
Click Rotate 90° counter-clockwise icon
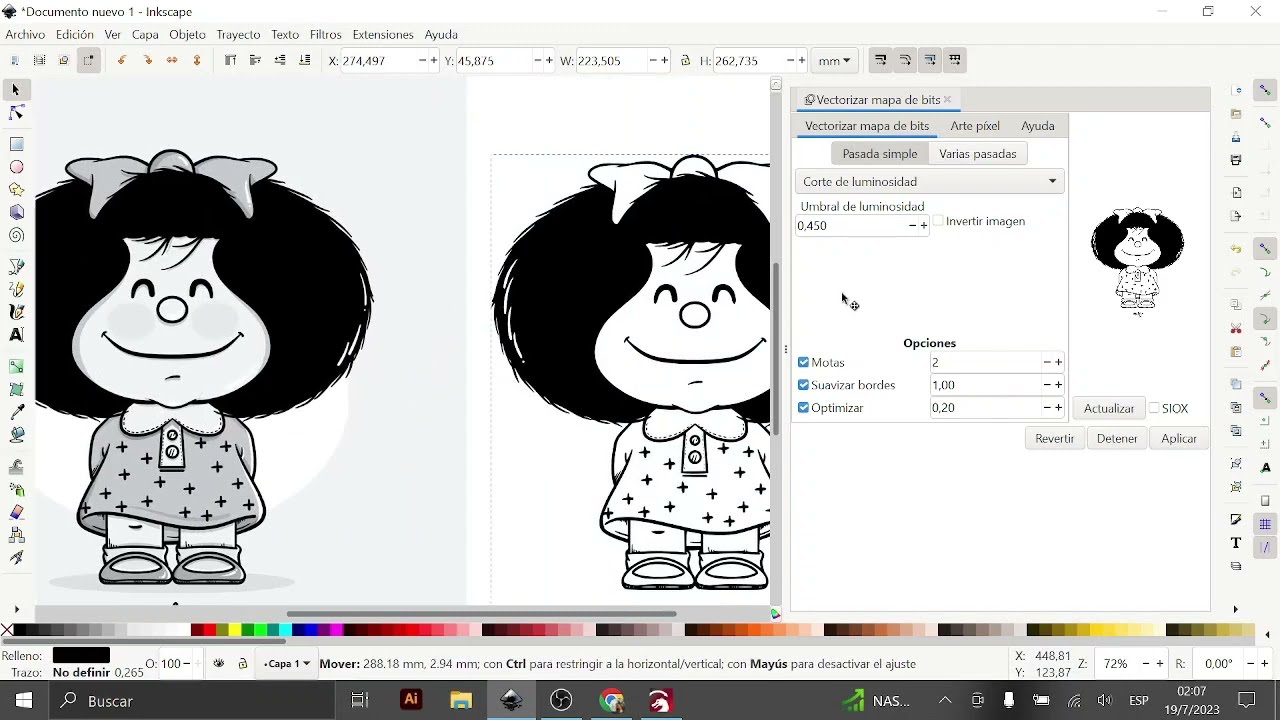pos(122,61)
